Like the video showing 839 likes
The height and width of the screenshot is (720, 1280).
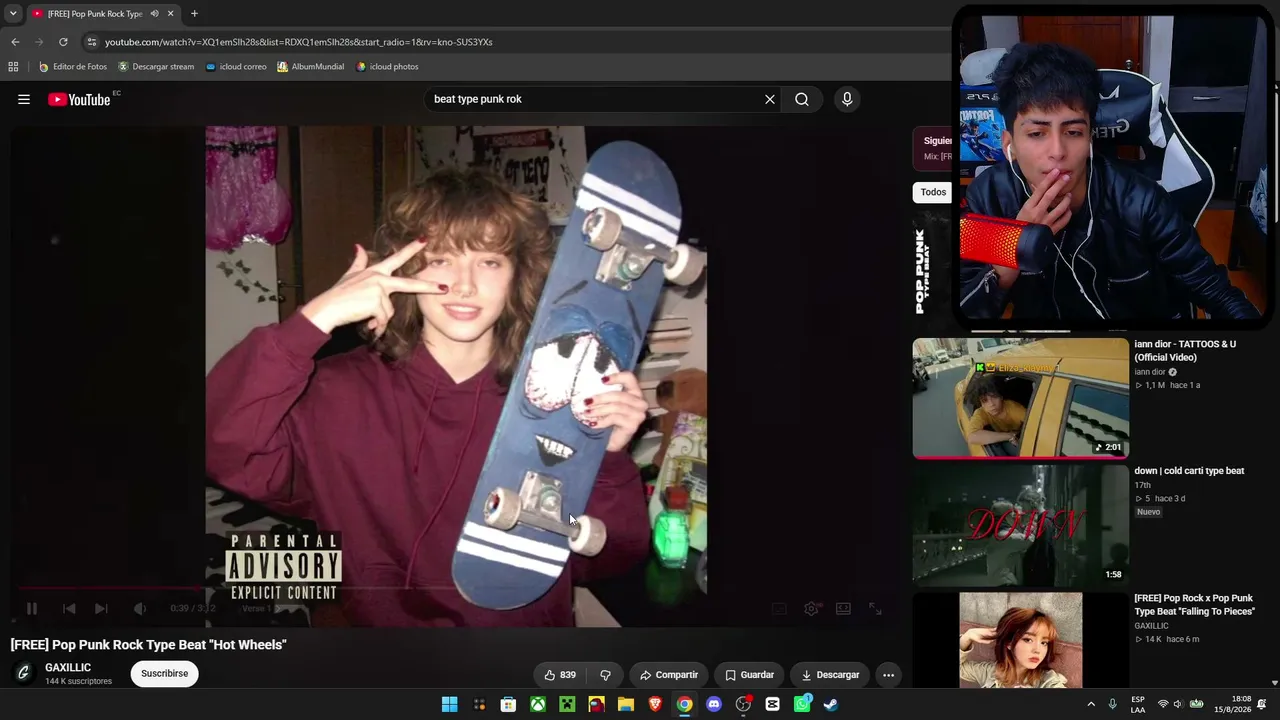click(560, 675)
